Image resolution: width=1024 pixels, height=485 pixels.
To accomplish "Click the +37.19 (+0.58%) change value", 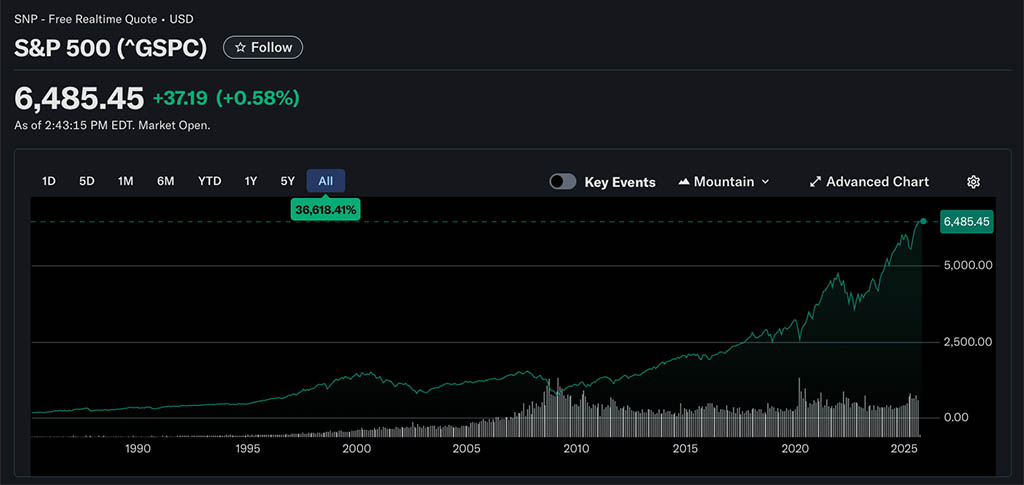I will (226, 99).
